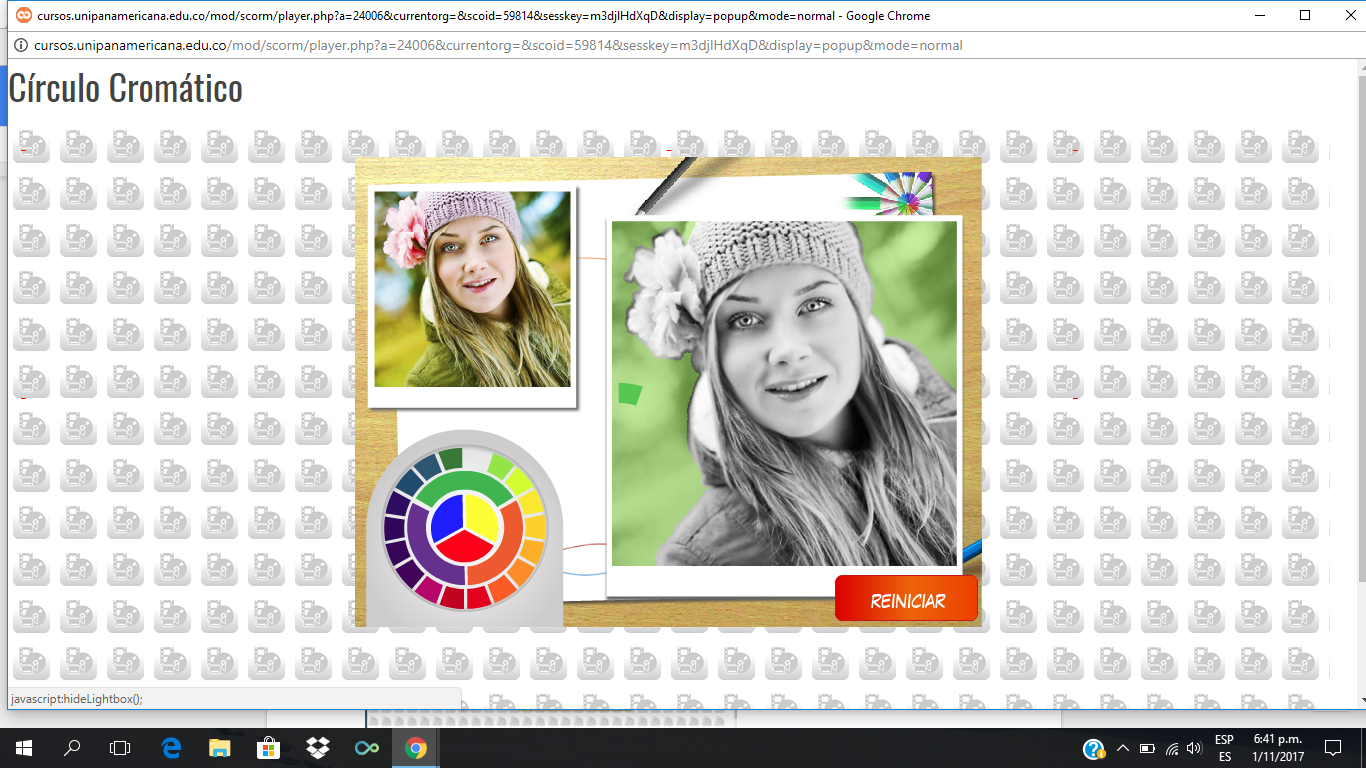Maximize the Chrome popup window
This screenshot has width=1366, height=768.
point(1305,15)
